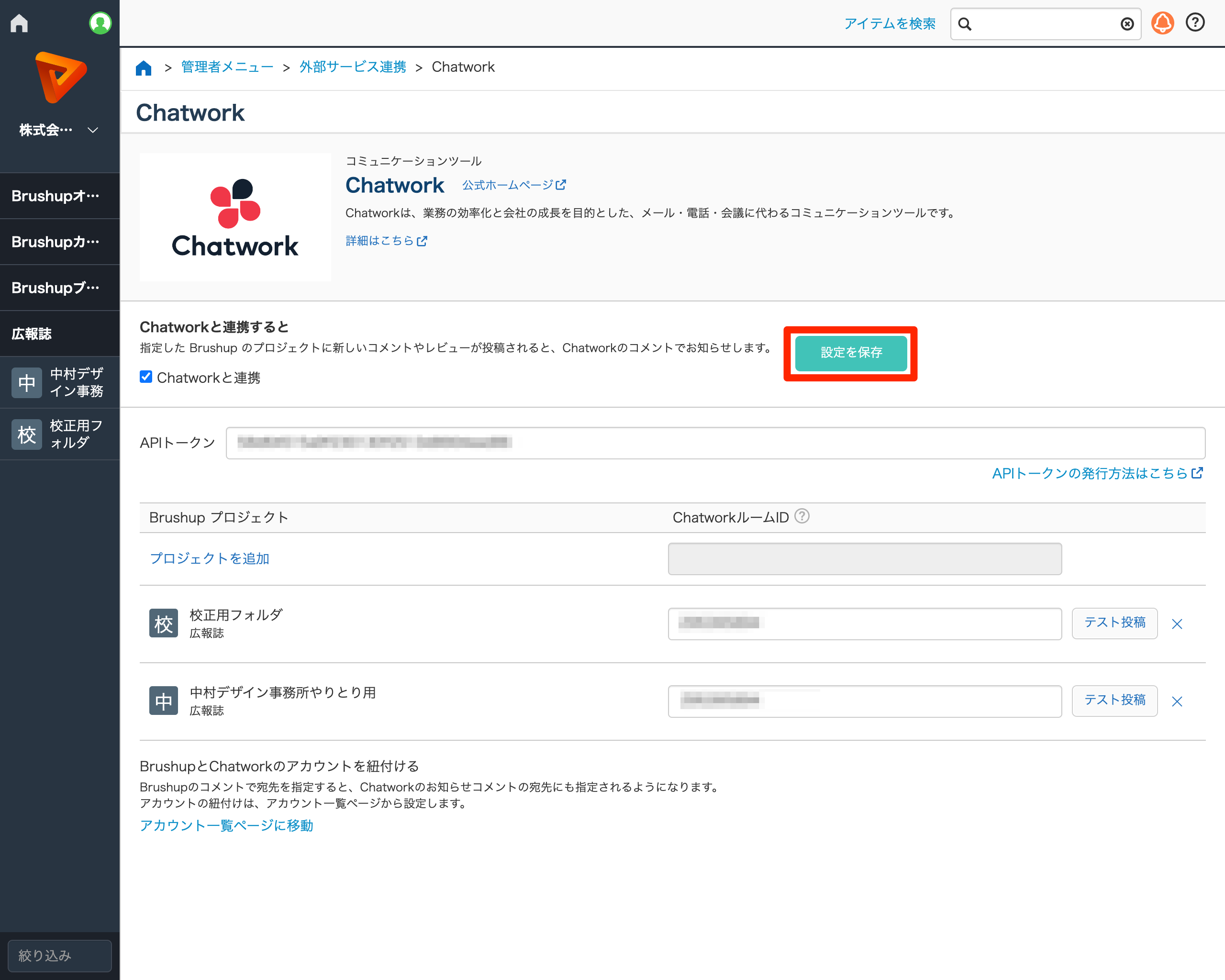Screen dimensions: 1225x980
Task: Click the Chatwork page title heading
Action: (190, 112)
